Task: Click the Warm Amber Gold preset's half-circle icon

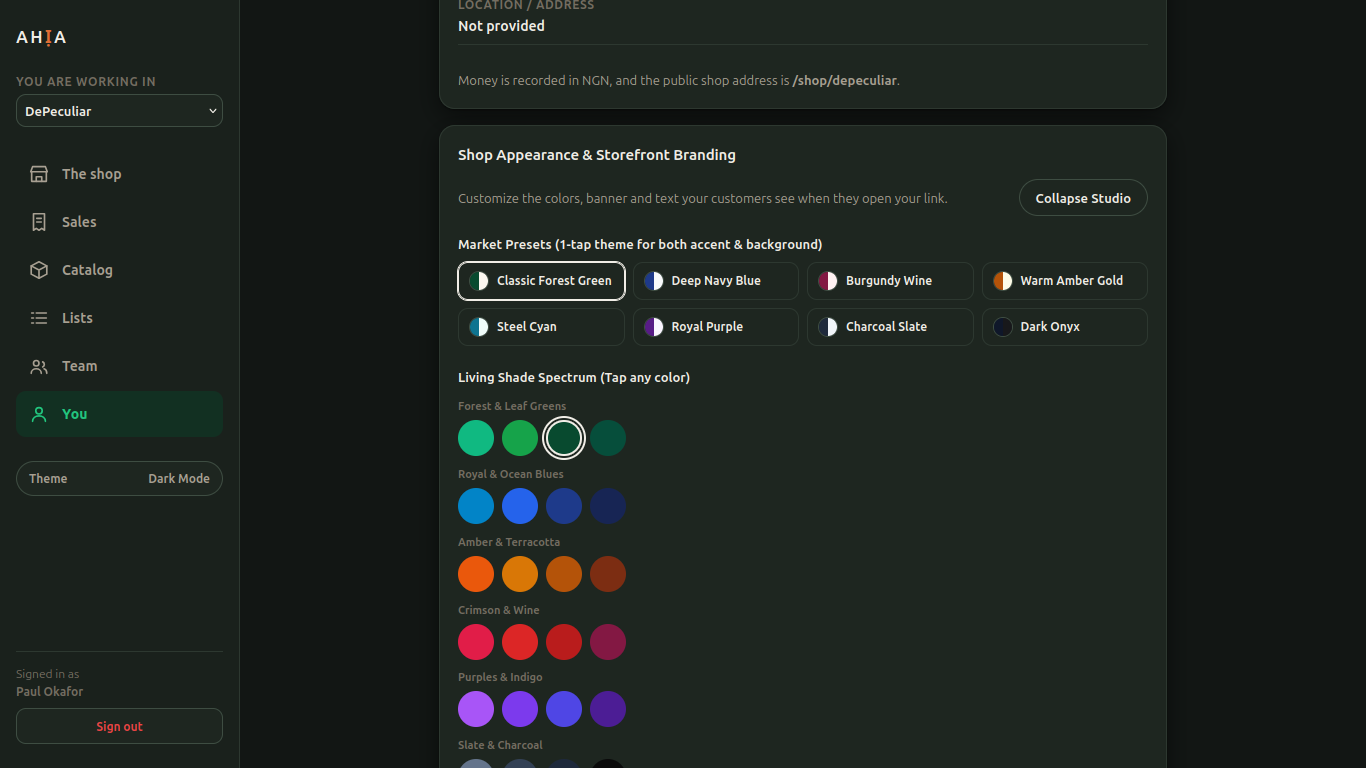Action: (x=1003, y=281)
